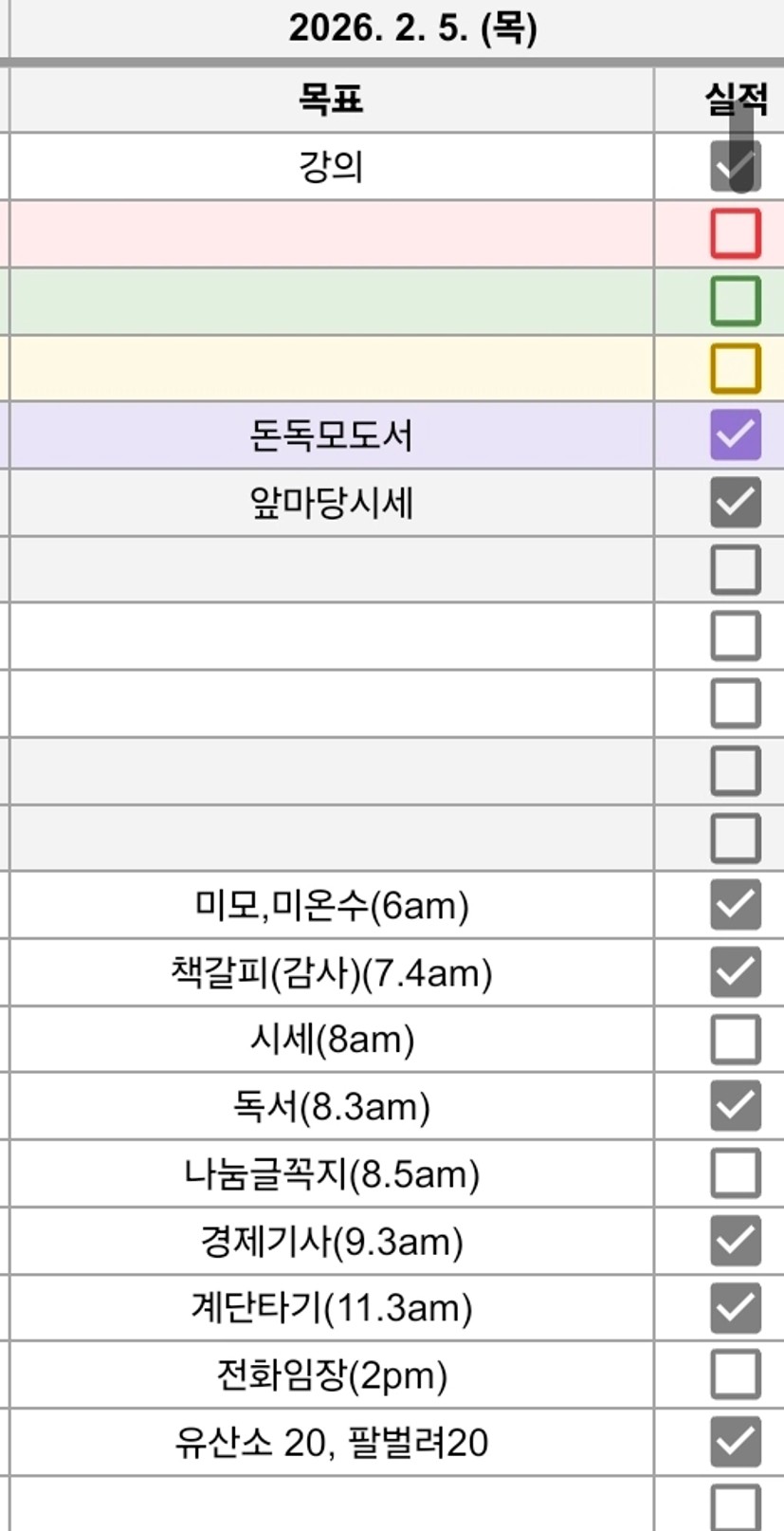Screen dimensions: 784x1531
Task: Check the 전화임장(2pm) checkbox
Action: [x=735, y=1374]
